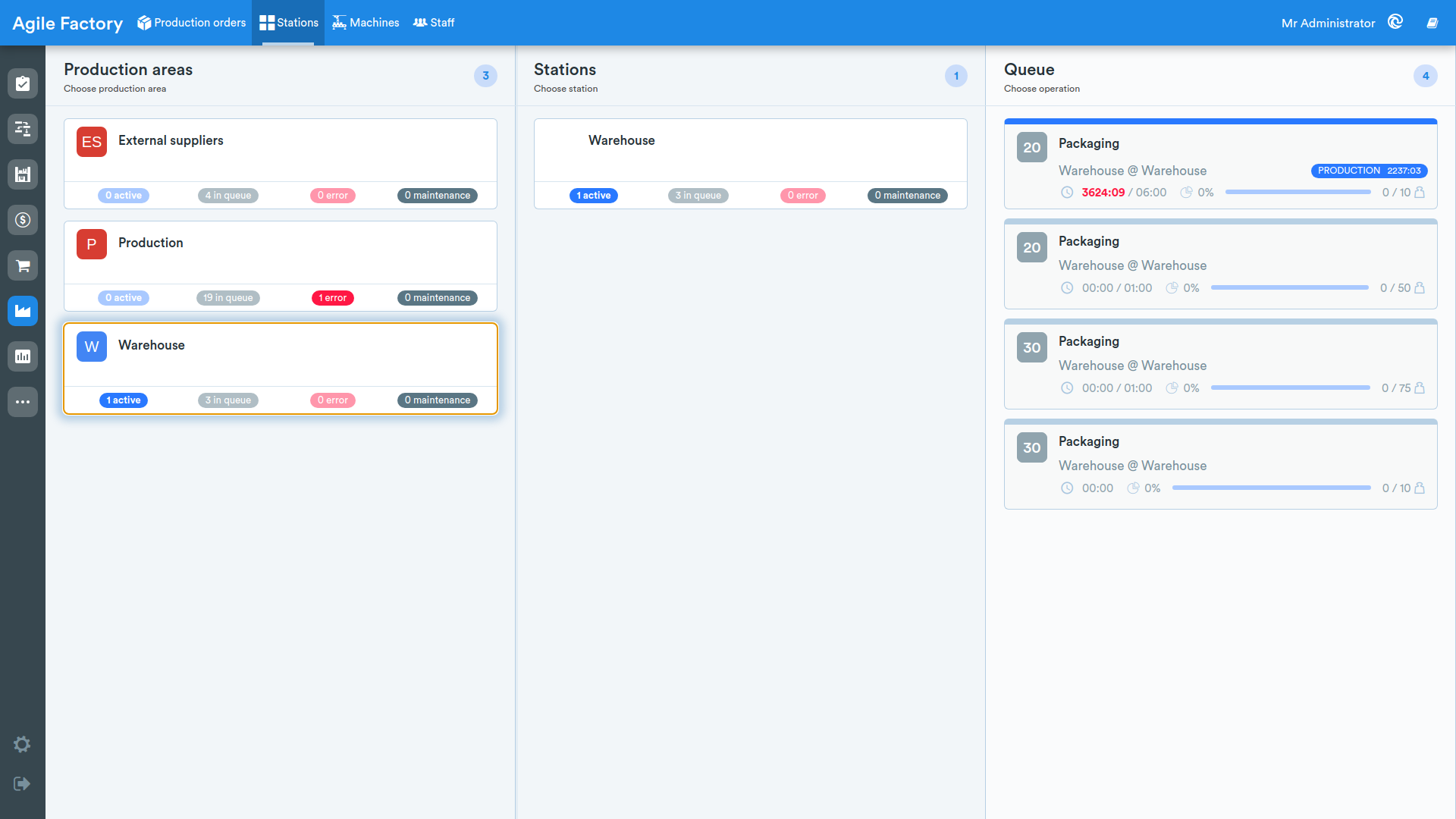Screen dimensions: 1456x819
Task: Click the ES avatar of External suppliers
Action: pos(92,142)
